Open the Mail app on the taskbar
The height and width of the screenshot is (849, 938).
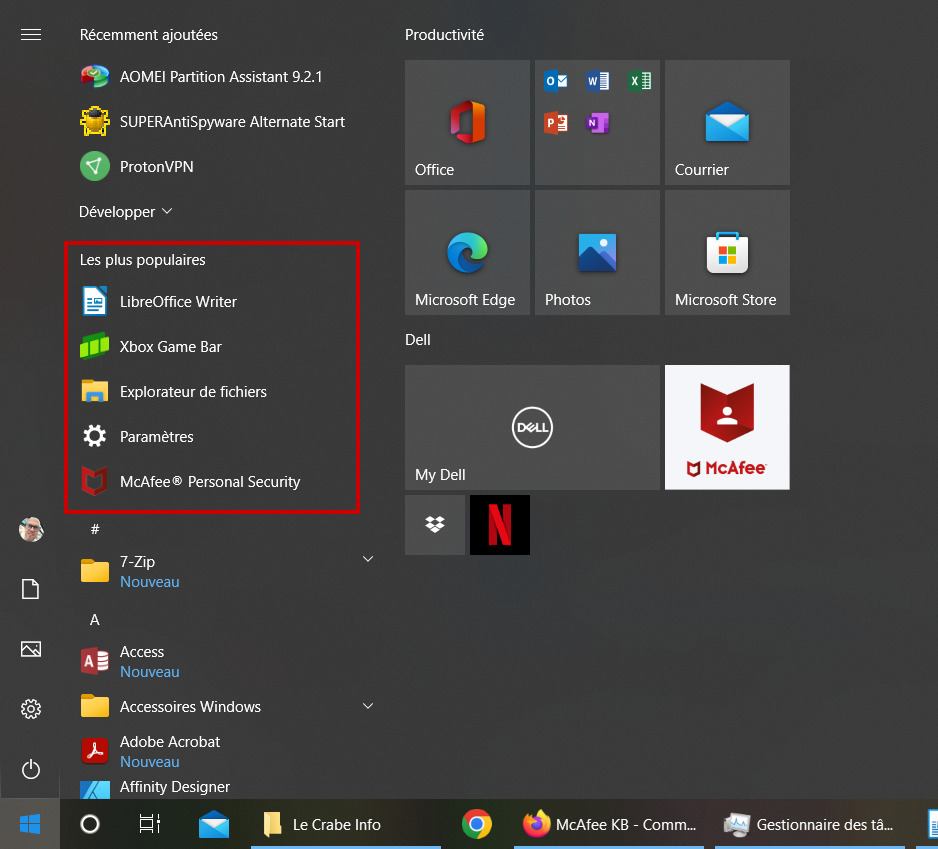point(214,824)
